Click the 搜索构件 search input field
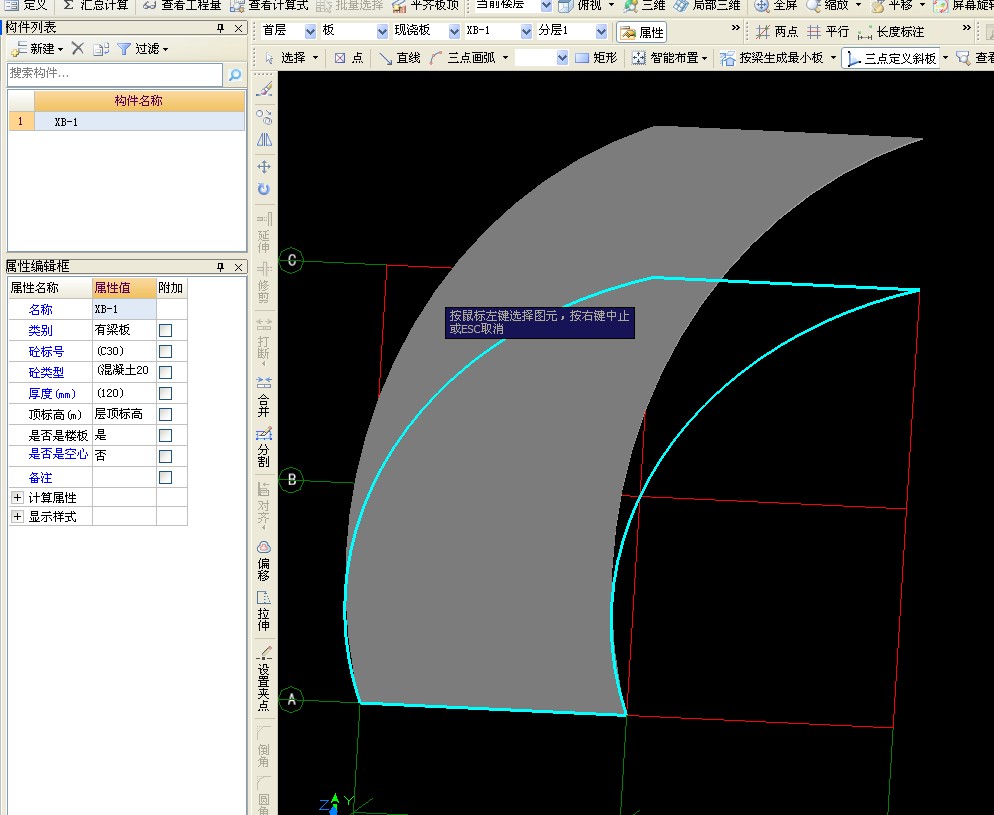The image size is (994, 815). 115,74
